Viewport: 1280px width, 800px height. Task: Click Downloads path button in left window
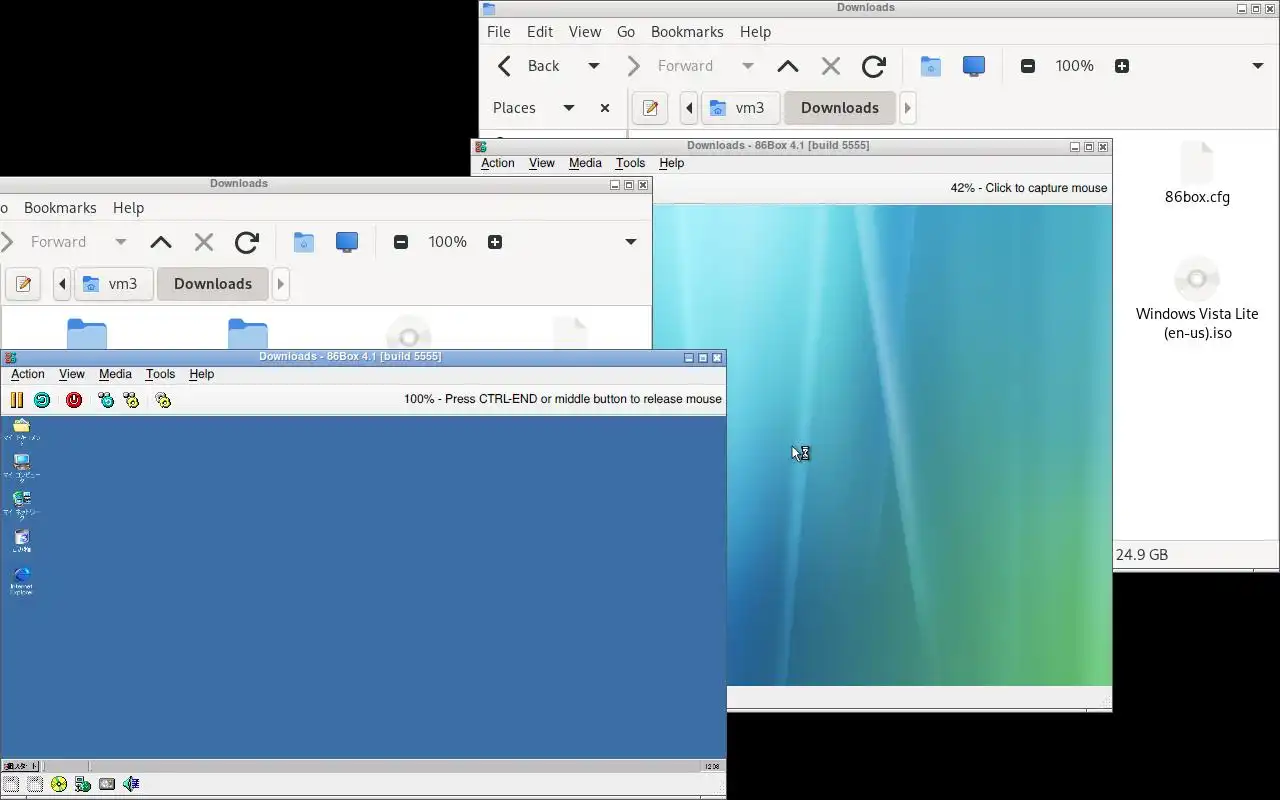click(213, 284)
